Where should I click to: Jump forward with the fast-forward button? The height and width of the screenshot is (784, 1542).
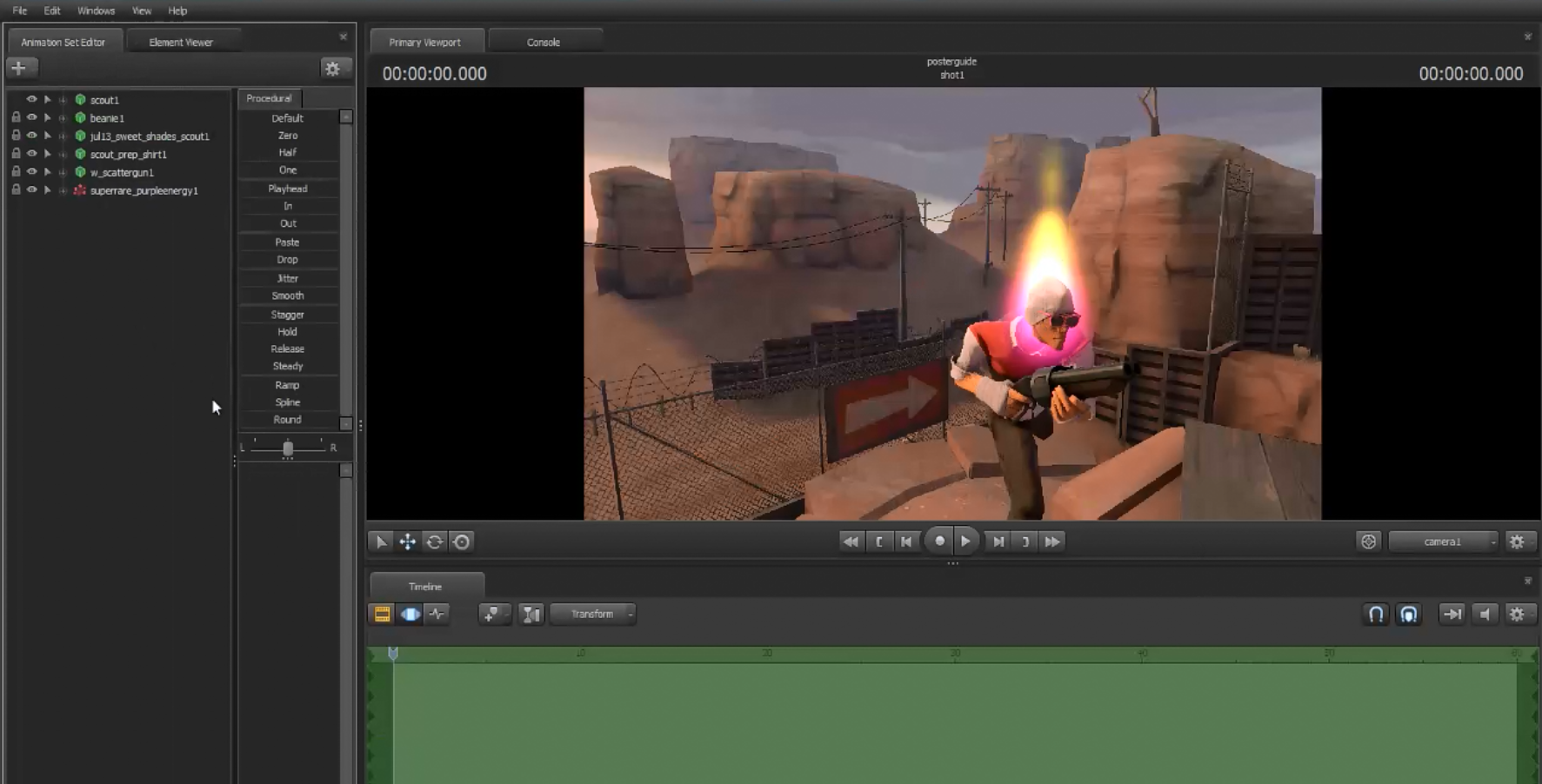pyautogui.click(x=1052, y=541)
